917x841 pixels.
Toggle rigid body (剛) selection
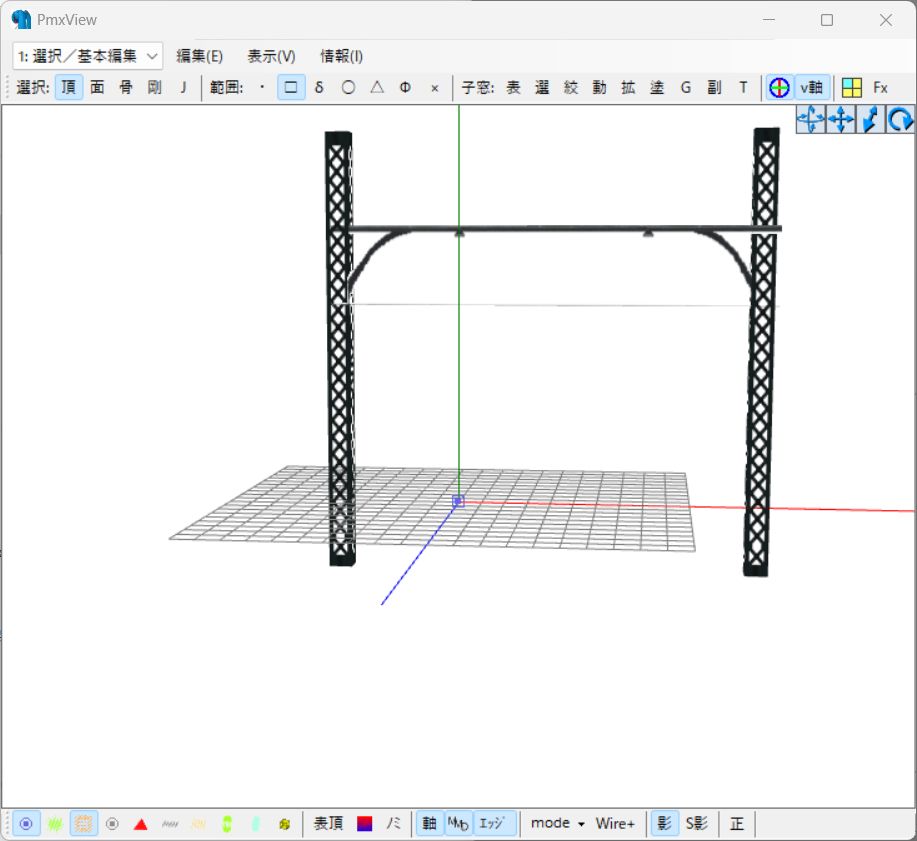click(154, 88)
